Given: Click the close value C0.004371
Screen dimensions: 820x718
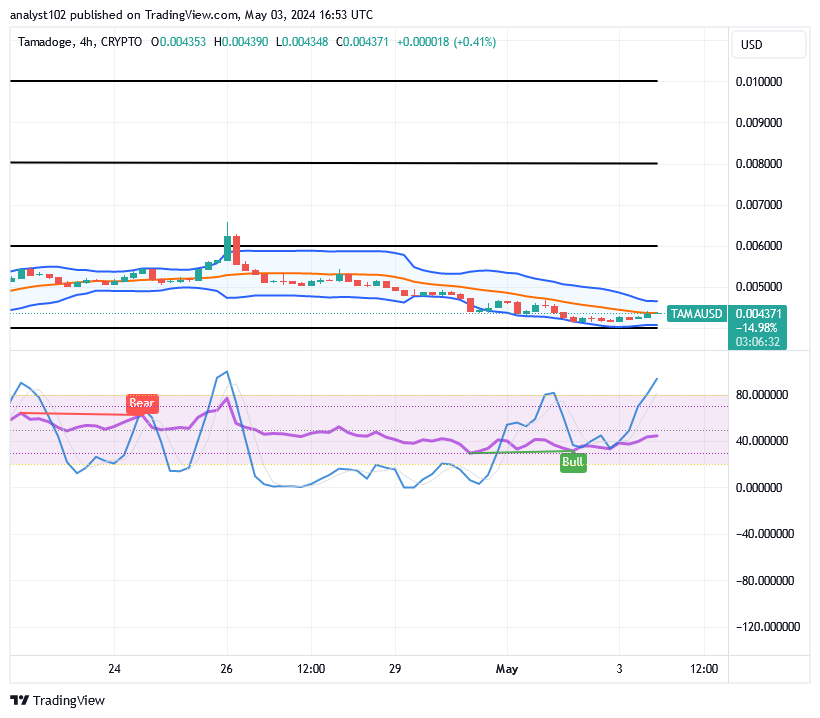Looking at the screenshot, I should click(362, 42).
